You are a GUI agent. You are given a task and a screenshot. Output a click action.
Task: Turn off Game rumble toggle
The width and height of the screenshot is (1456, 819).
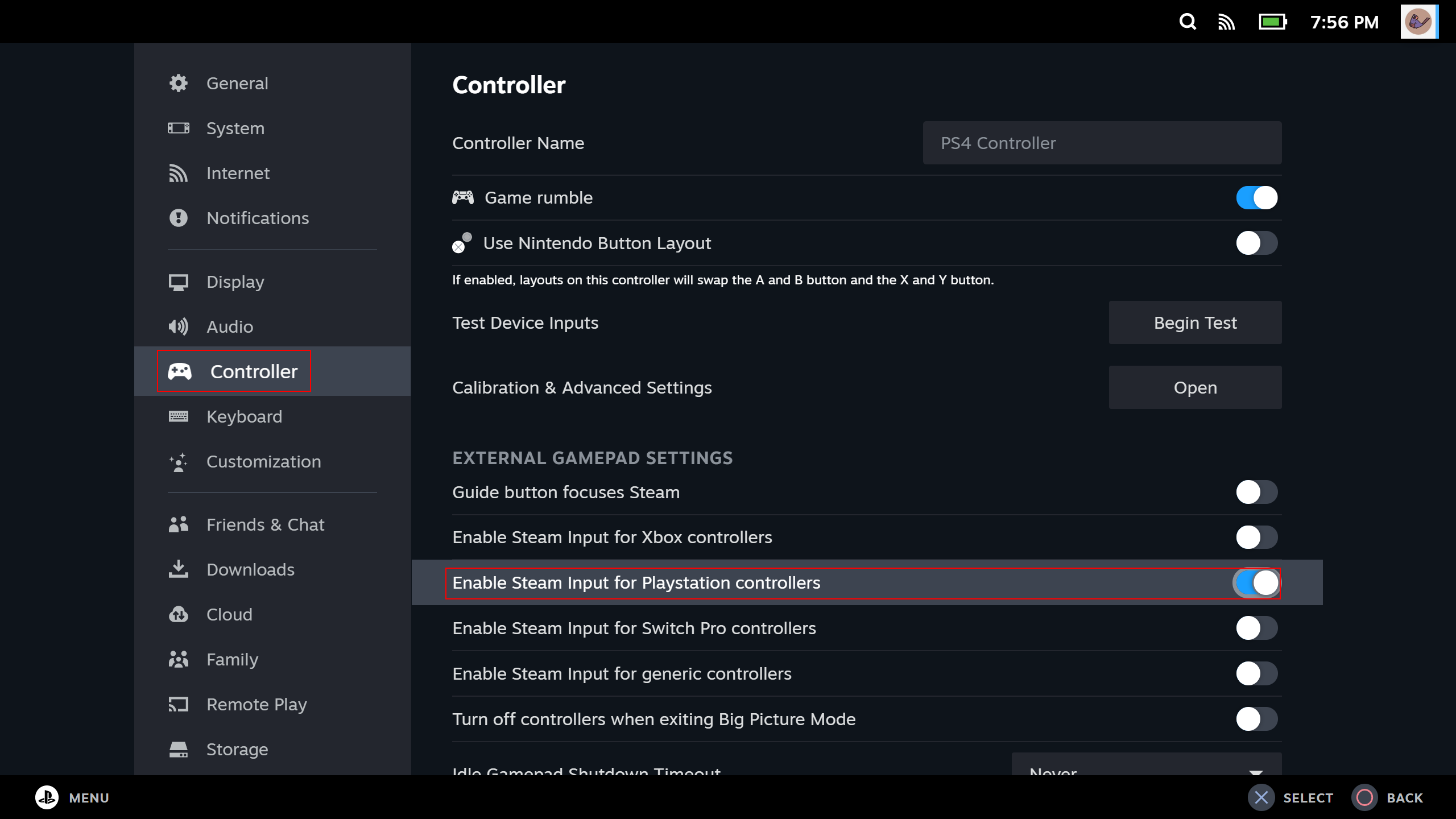tap(1256, 198)
